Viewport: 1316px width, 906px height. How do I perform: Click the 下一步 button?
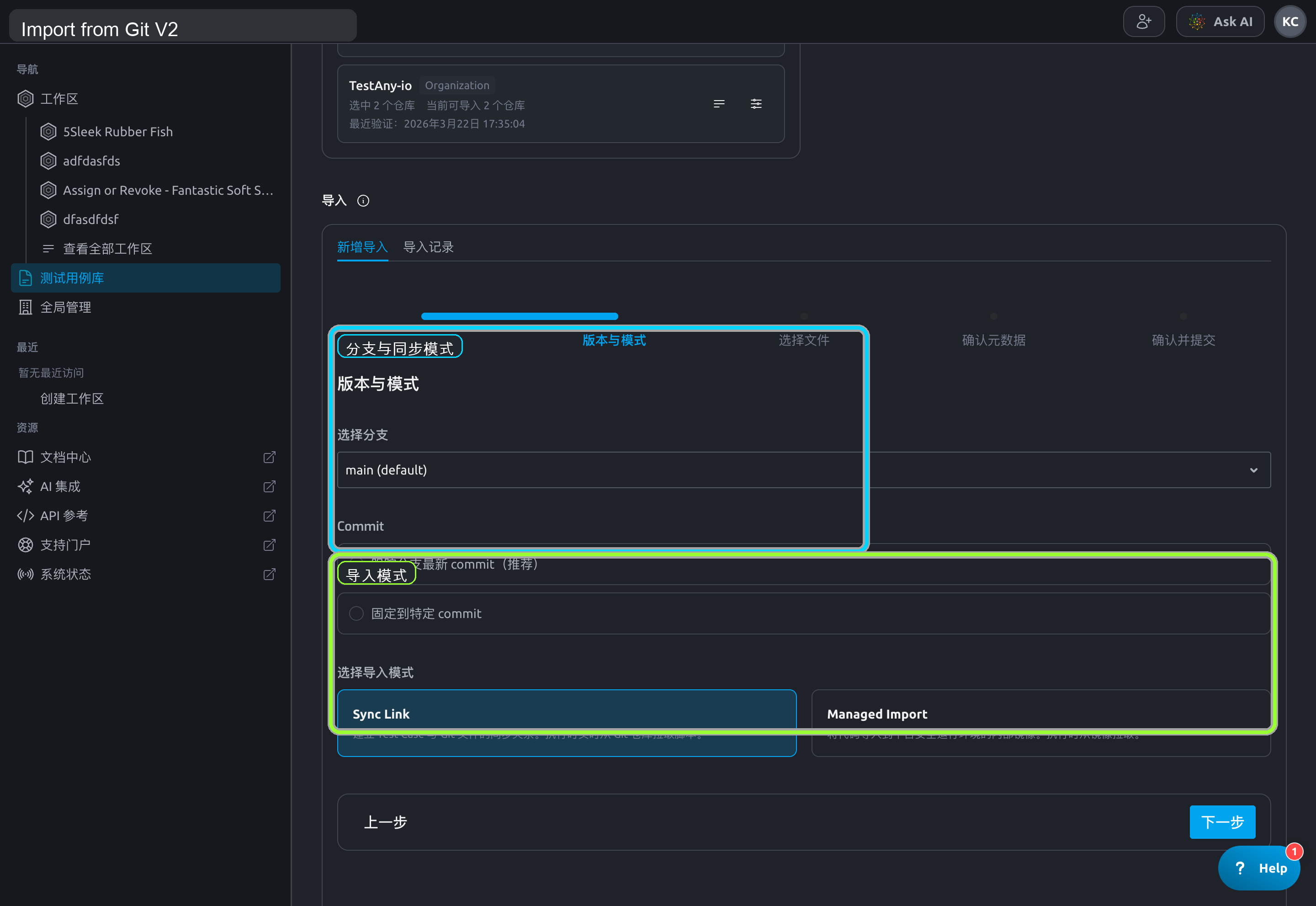1222,822
